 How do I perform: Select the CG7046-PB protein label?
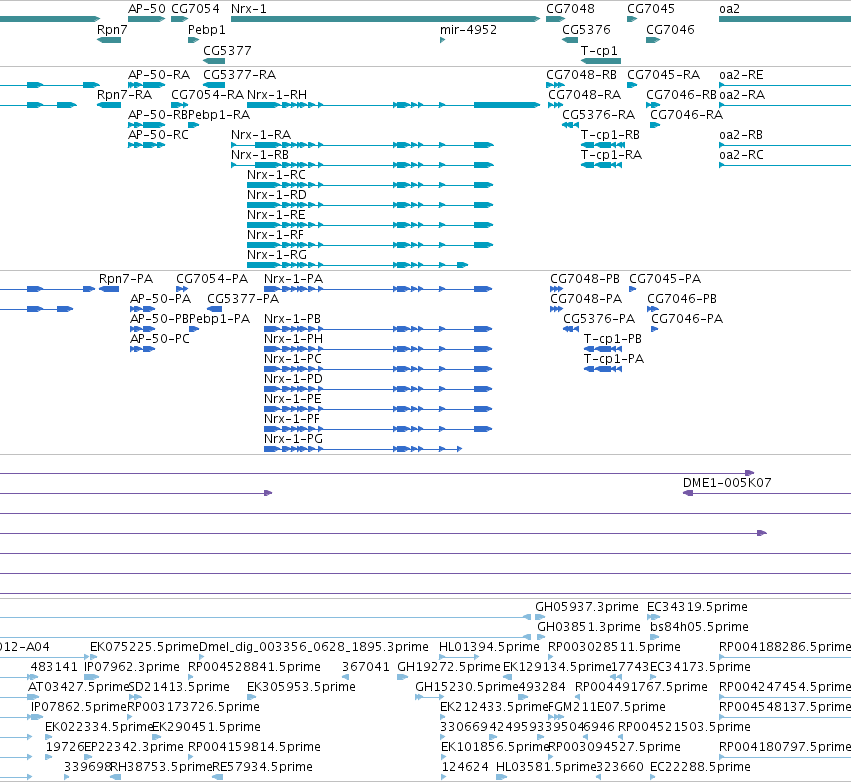pos(682,298)
